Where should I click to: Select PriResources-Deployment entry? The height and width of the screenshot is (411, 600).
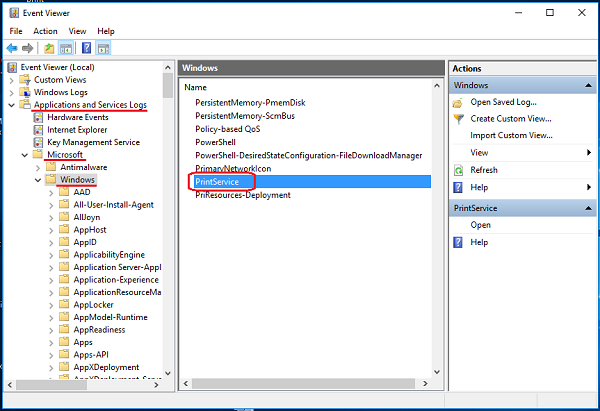tap(243, 195)
